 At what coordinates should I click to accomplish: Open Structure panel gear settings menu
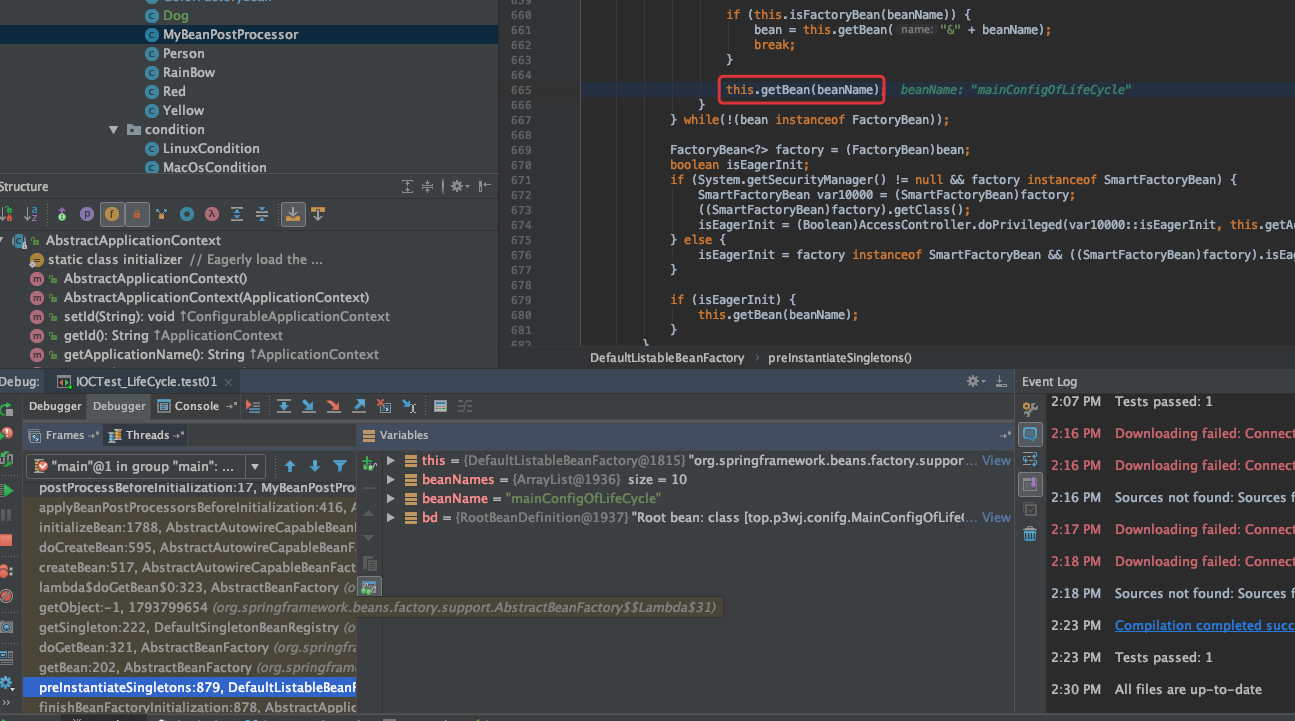click(459, 186)
